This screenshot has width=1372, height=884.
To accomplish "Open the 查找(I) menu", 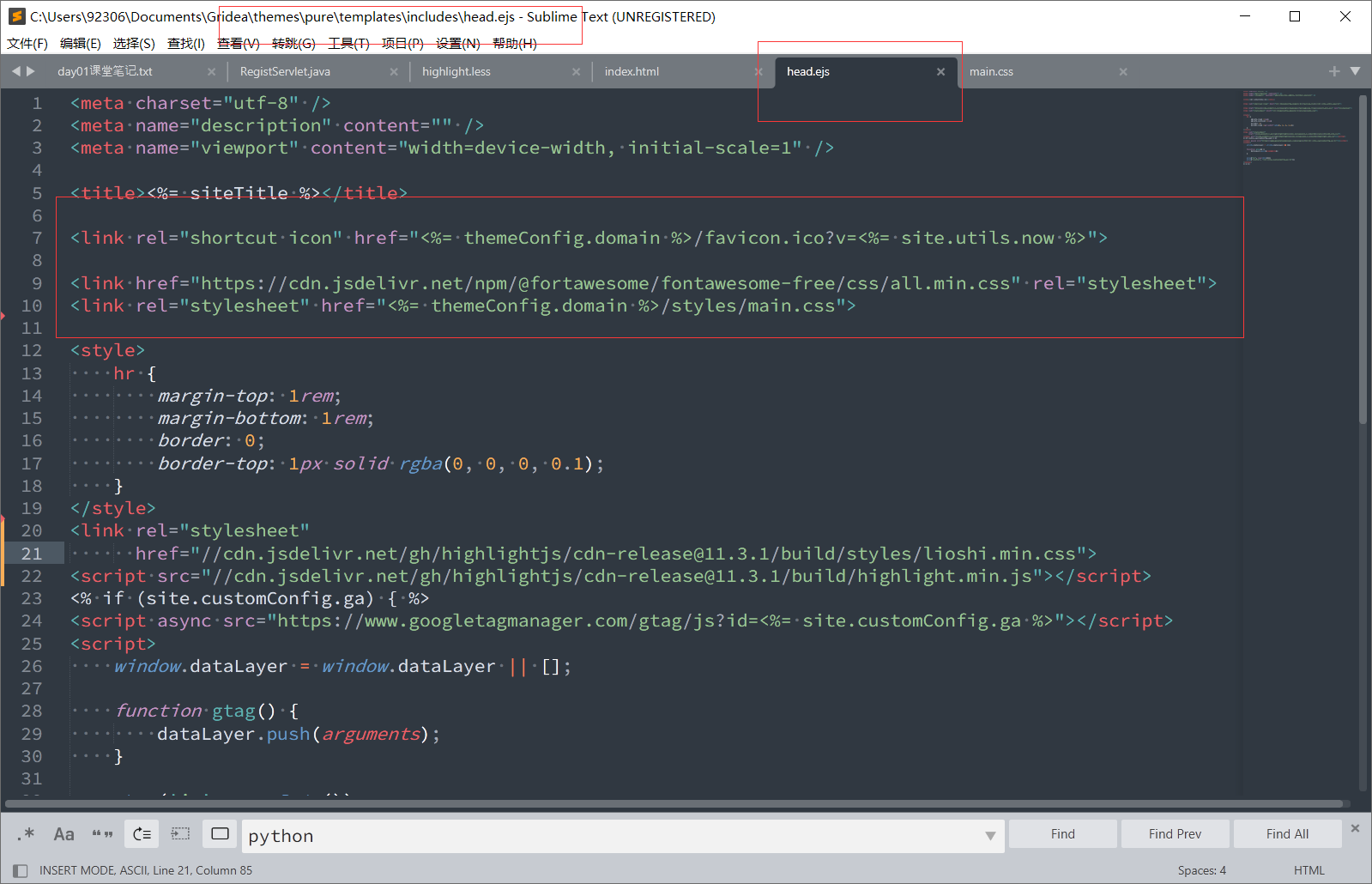I will (186, 44).
